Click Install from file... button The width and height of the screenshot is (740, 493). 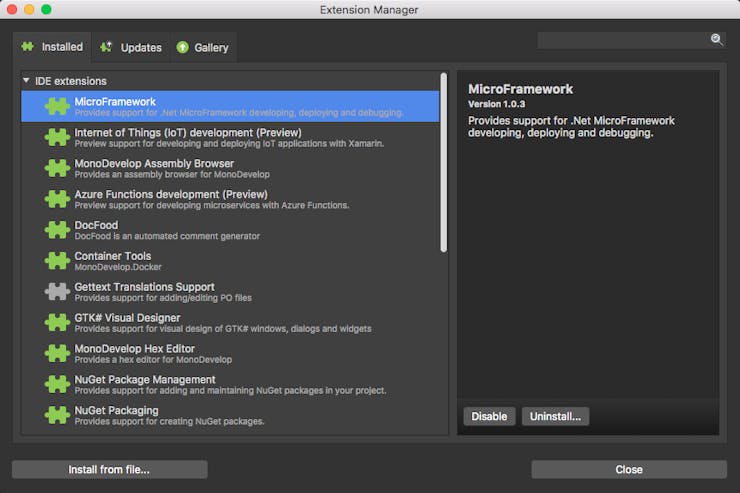109,469
